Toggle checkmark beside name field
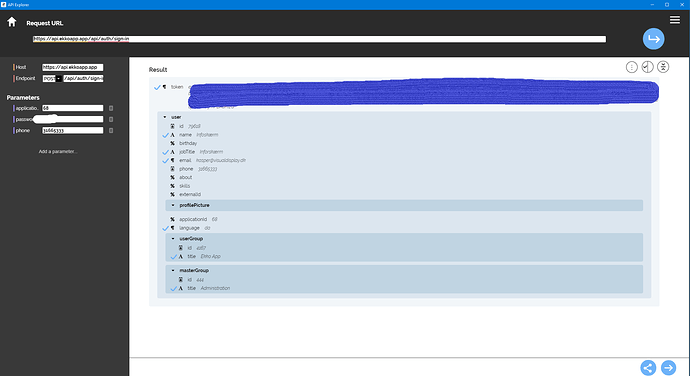Viewport: 690px width, 376px height. [165, 135]
